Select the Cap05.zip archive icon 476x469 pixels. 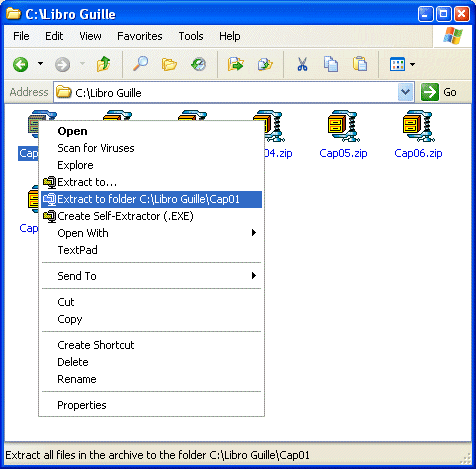pos(343,127)
